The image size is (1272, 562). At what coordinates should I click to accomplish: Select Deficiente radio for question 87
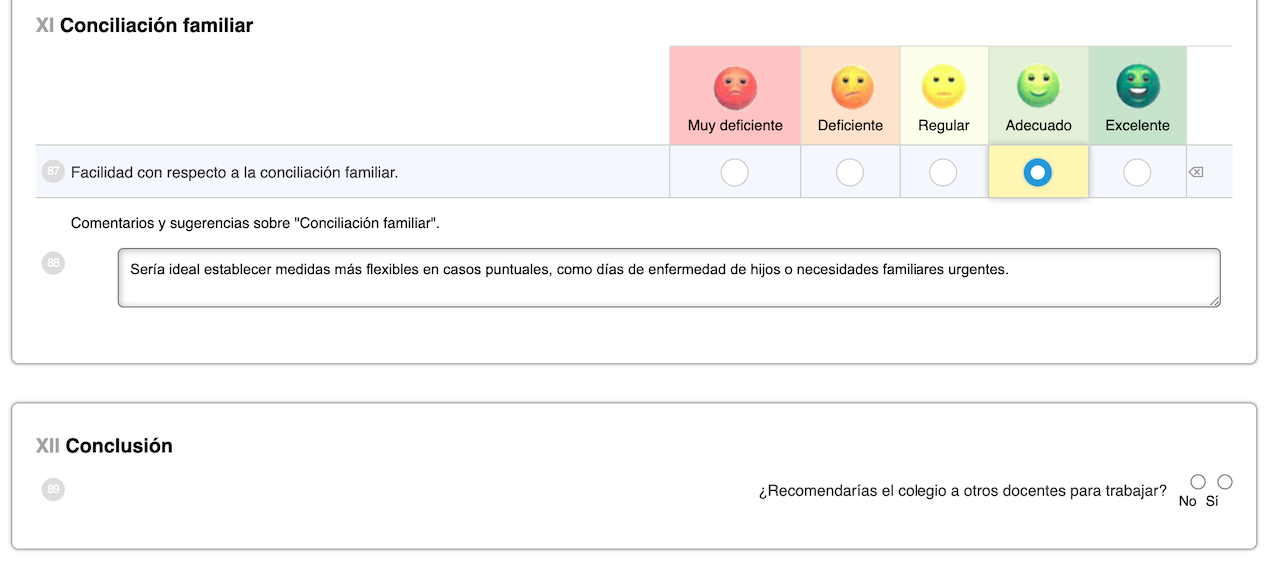coord(850,173)
